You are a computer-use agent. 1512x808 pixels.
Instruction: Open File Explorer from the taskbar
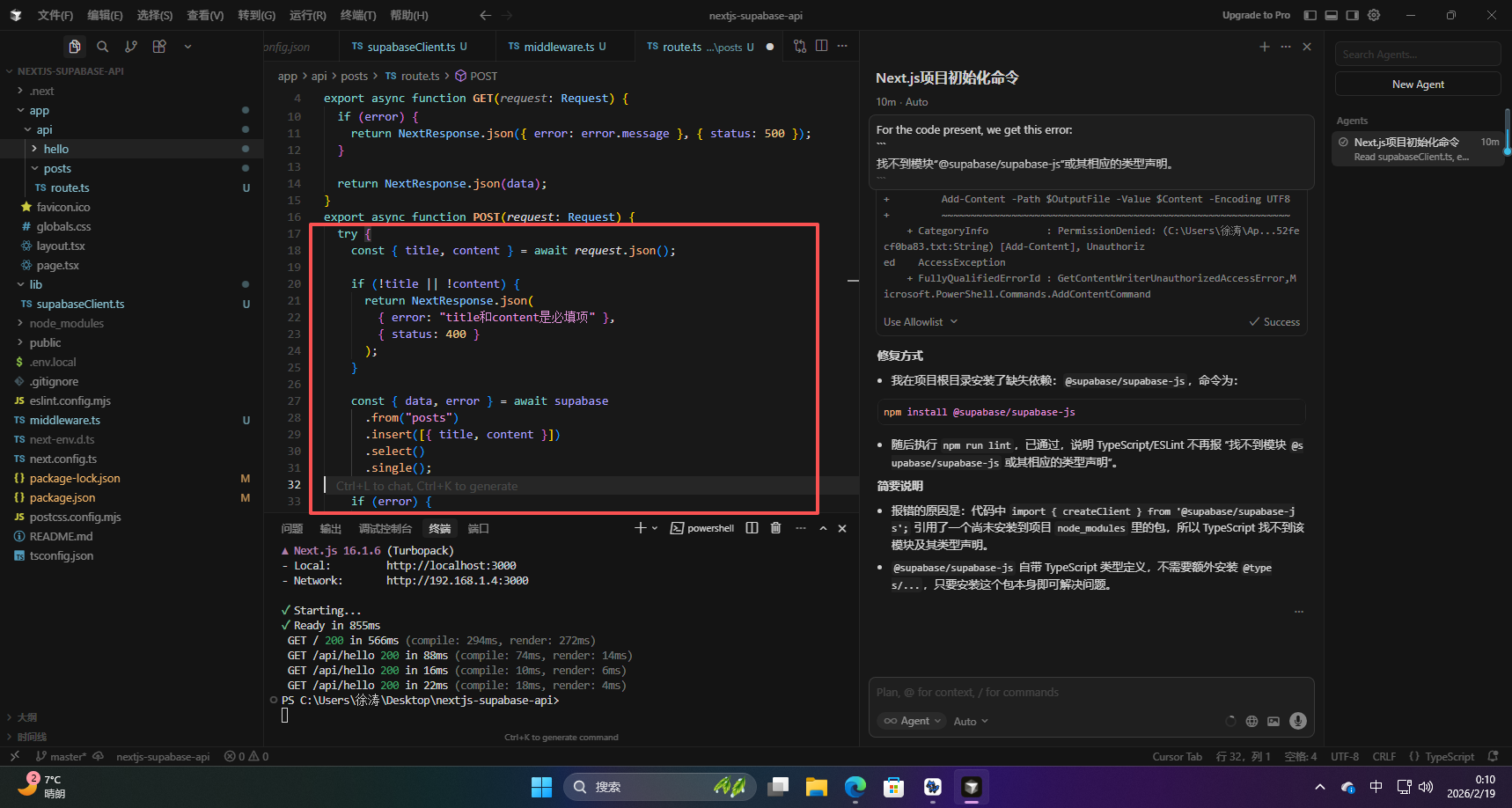[x=817, y=787]
